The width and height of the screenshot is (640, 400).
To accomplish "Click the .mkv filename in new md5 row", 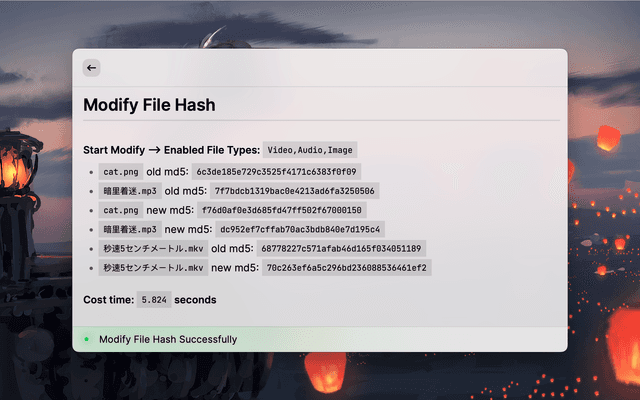I will (153, 268).
